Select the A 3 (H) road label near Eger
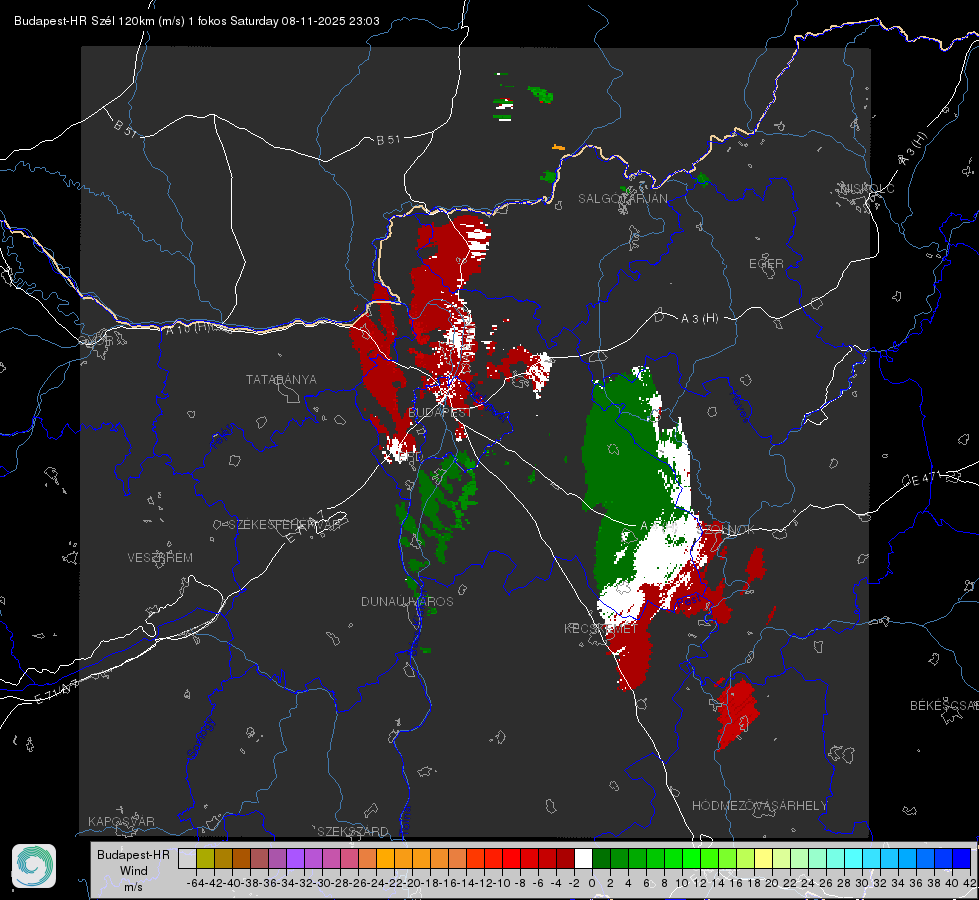The width and height of the screenshot is (979, 900). tap(699, 319)
